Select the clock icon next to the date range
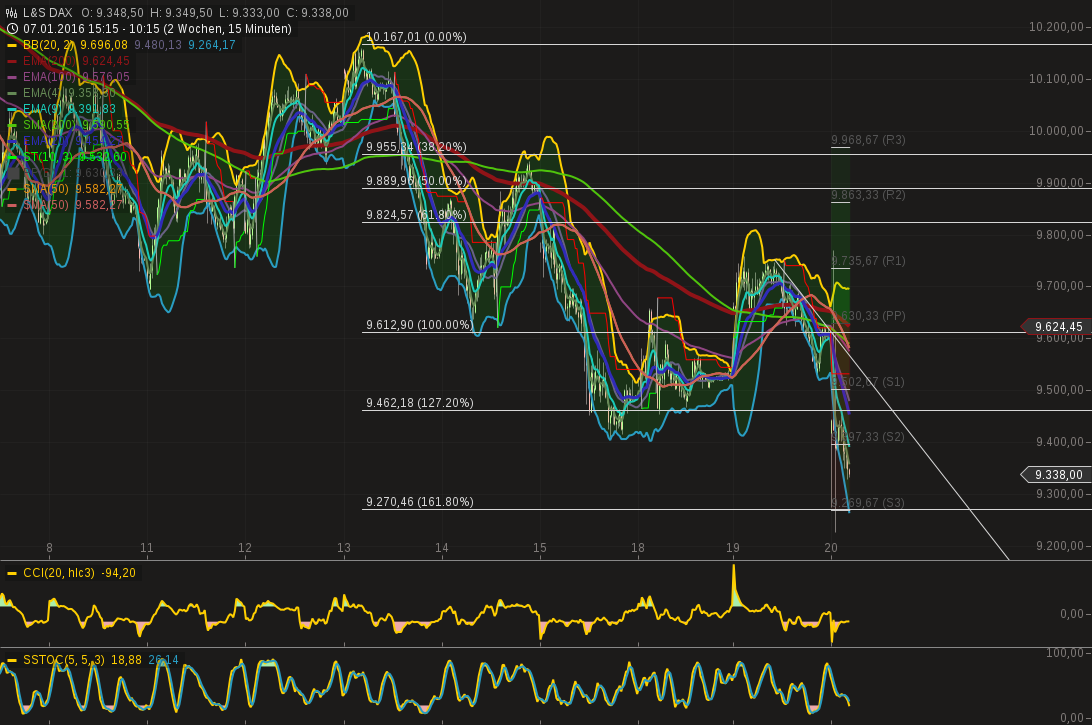 [x=12, y=28]
